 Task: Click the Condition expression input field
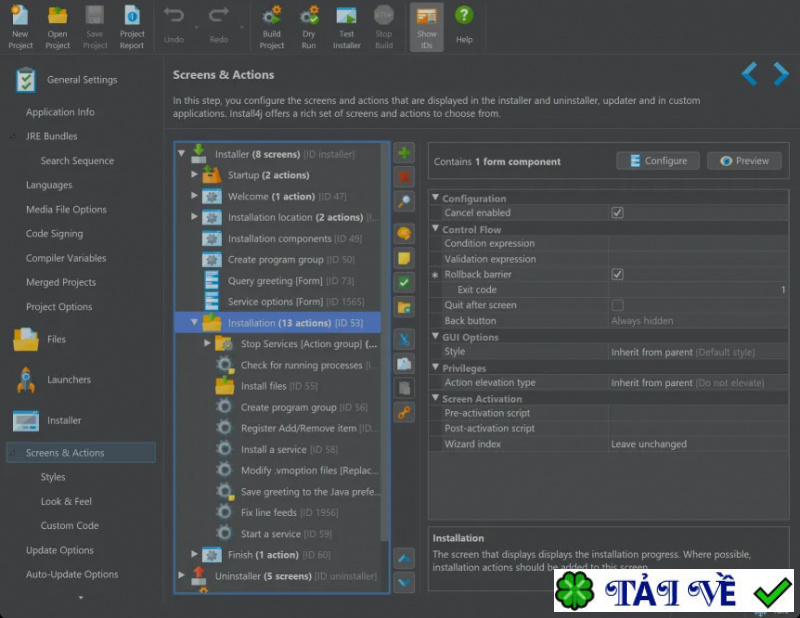[x=698, y=243]
